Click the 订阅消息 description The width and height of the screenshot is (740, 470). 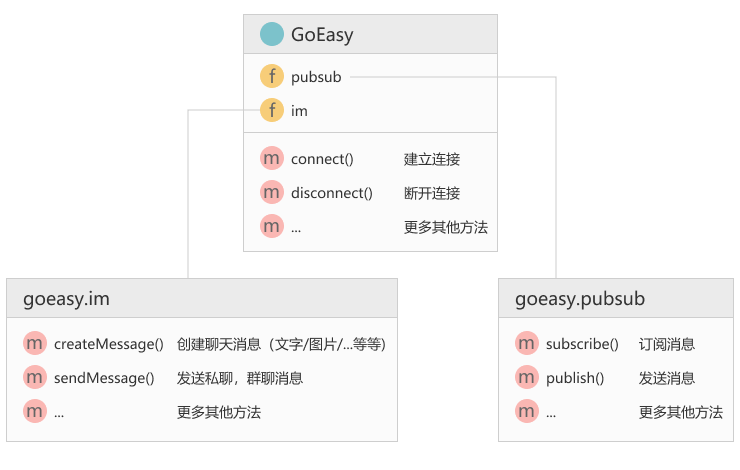coord(667,344)
